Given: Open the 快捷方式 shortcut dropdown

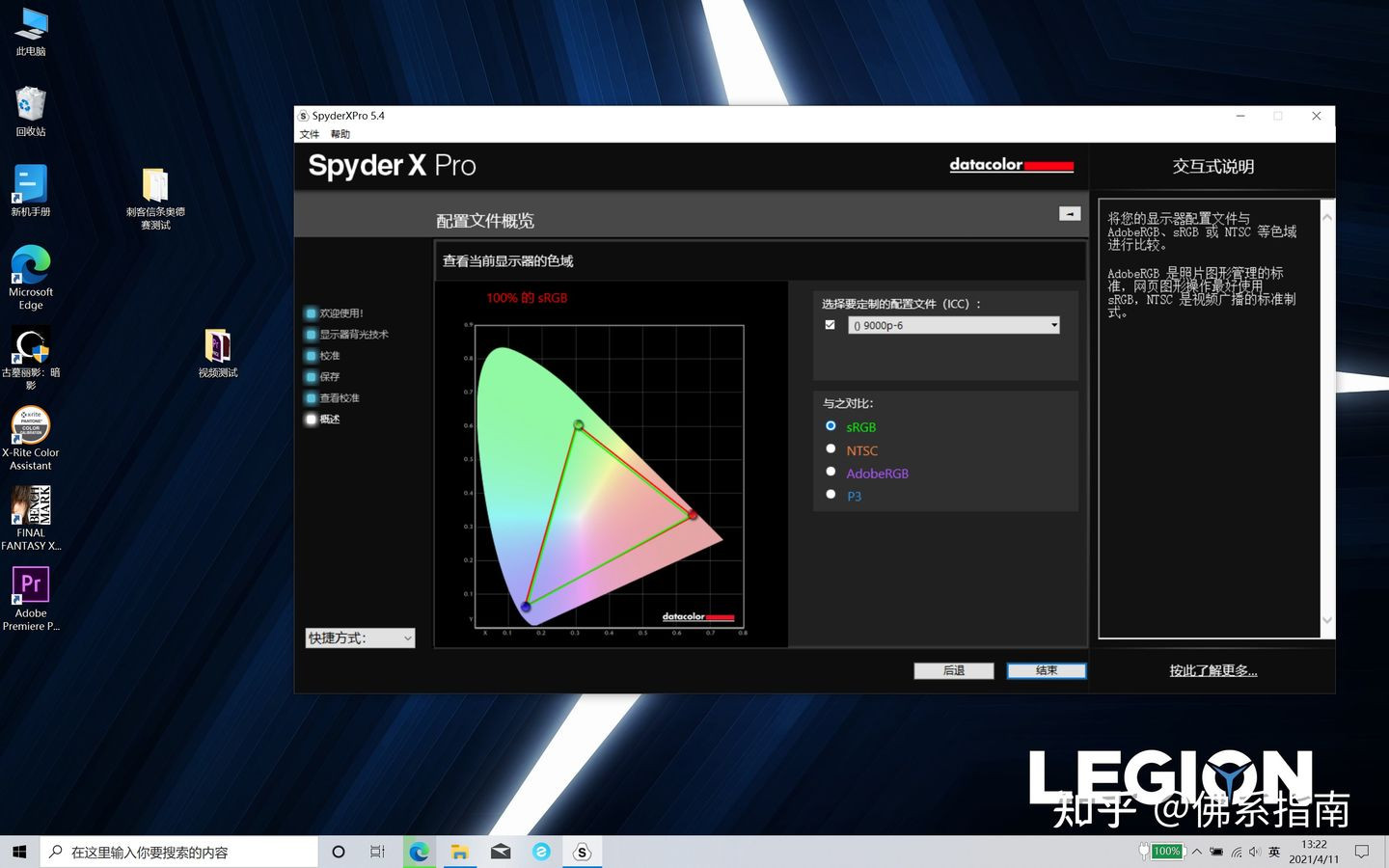Looking at the screenshot, I should (360, 637).
